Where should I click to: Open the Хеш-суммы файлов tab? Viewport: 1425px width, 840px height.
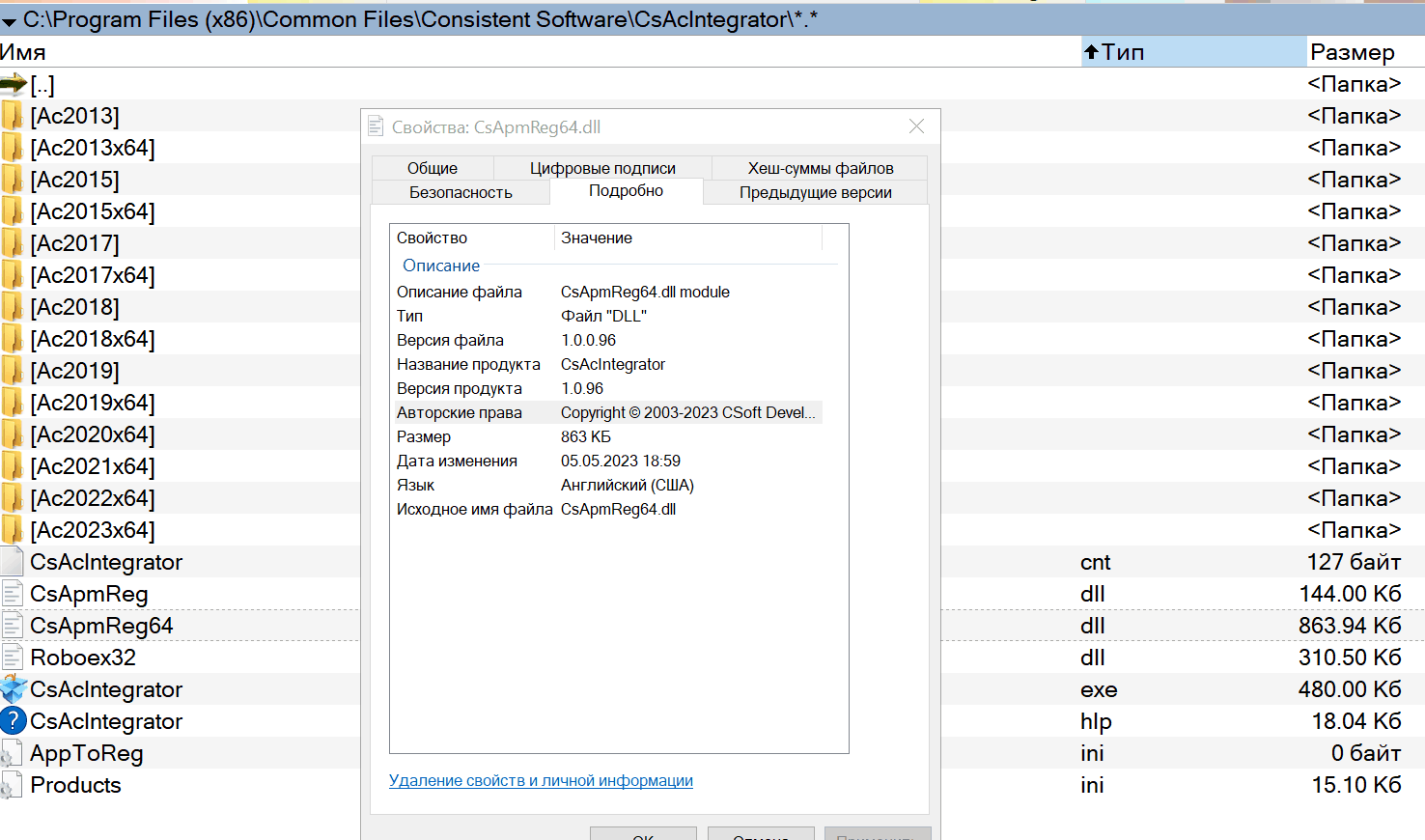820,168
